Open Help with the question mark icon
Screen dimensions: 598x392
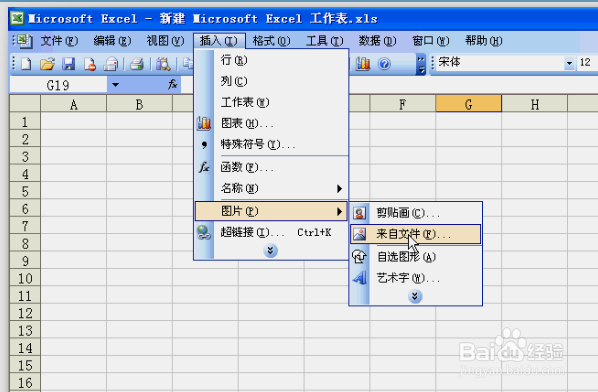pos(384,64)
